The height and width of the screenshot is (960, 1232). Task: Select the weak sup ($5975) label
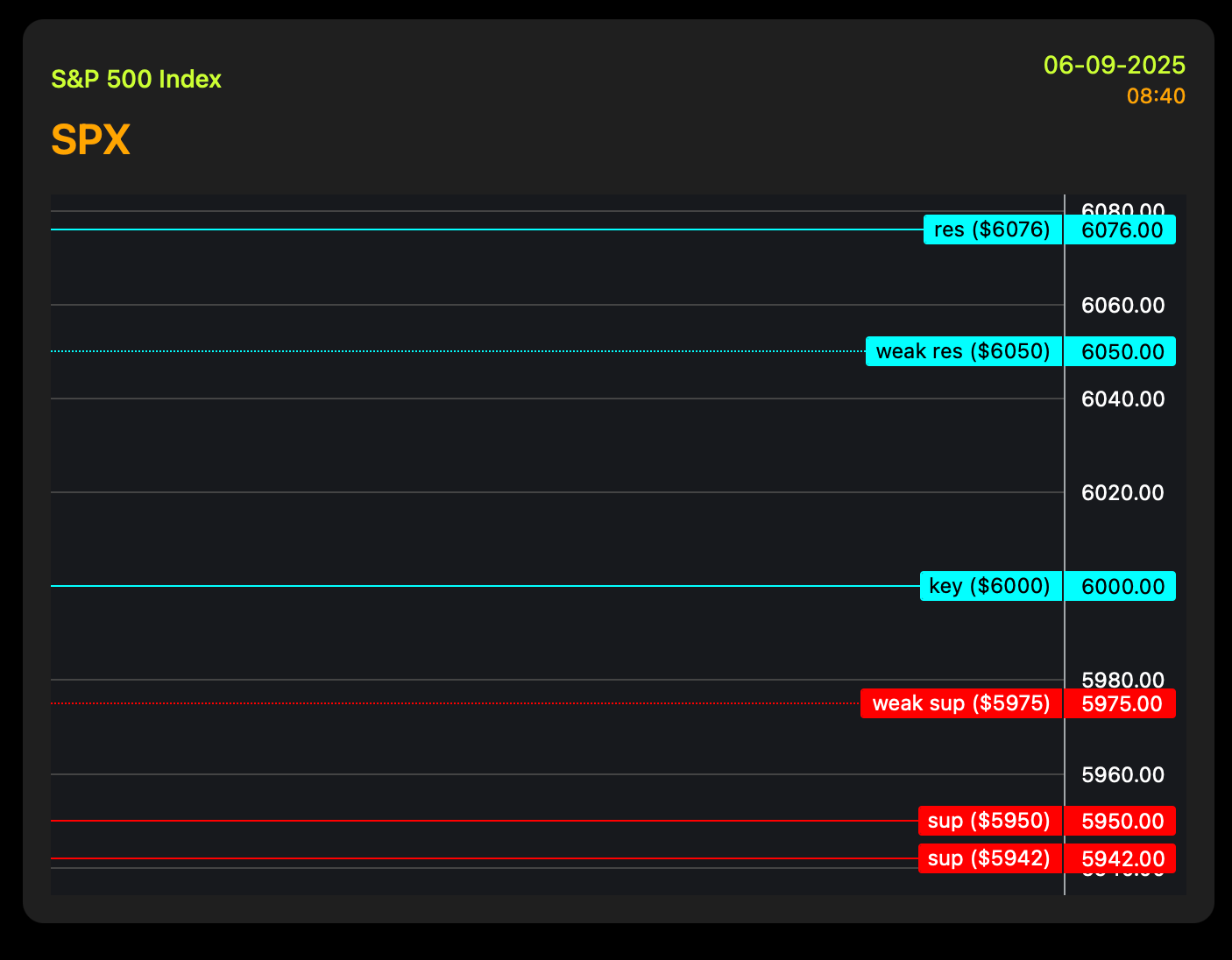coord(961,703)
